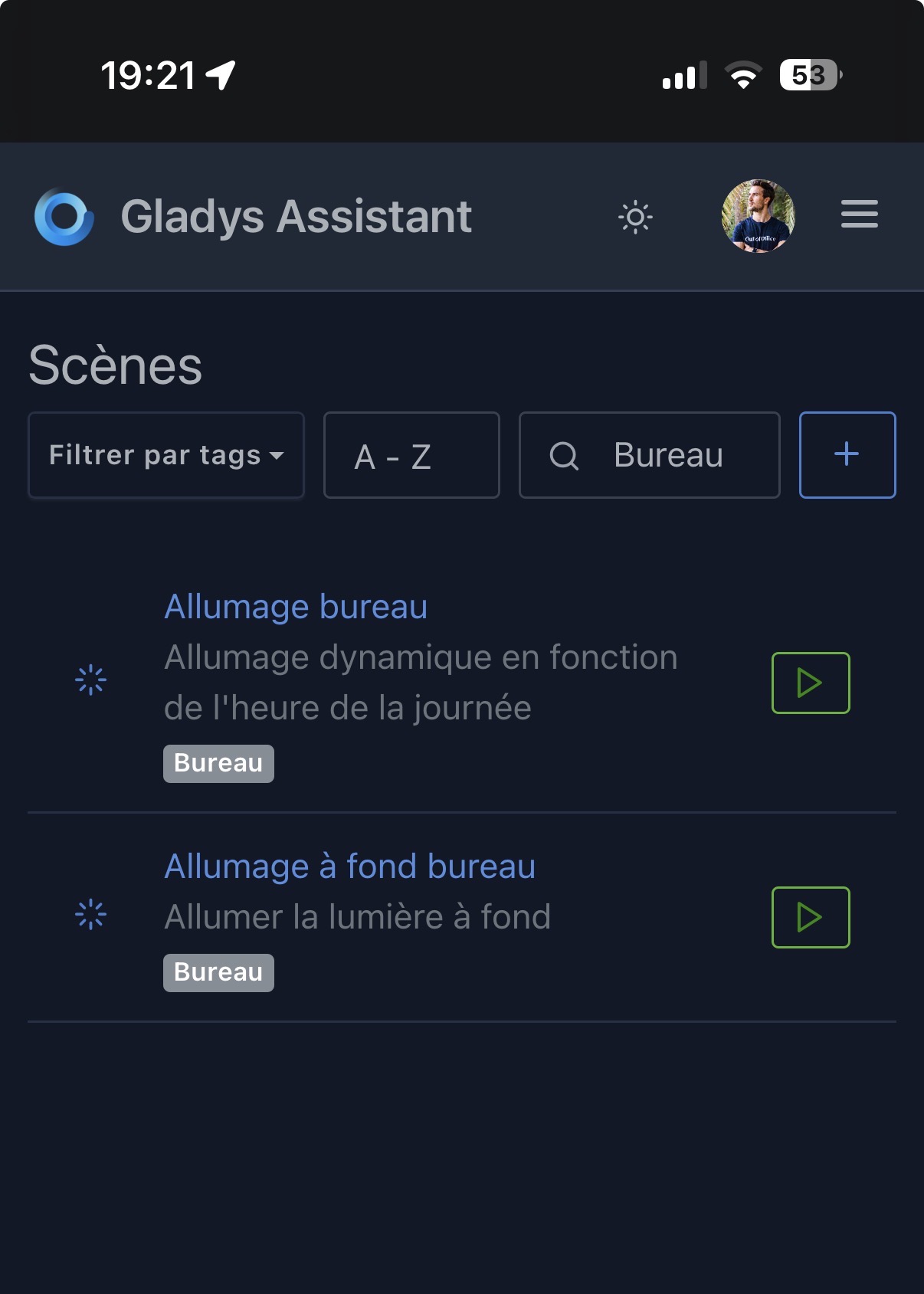Click the magnifying glass search icon
The height and width of the screenshot is (1294, 924).
coord(564,456)
